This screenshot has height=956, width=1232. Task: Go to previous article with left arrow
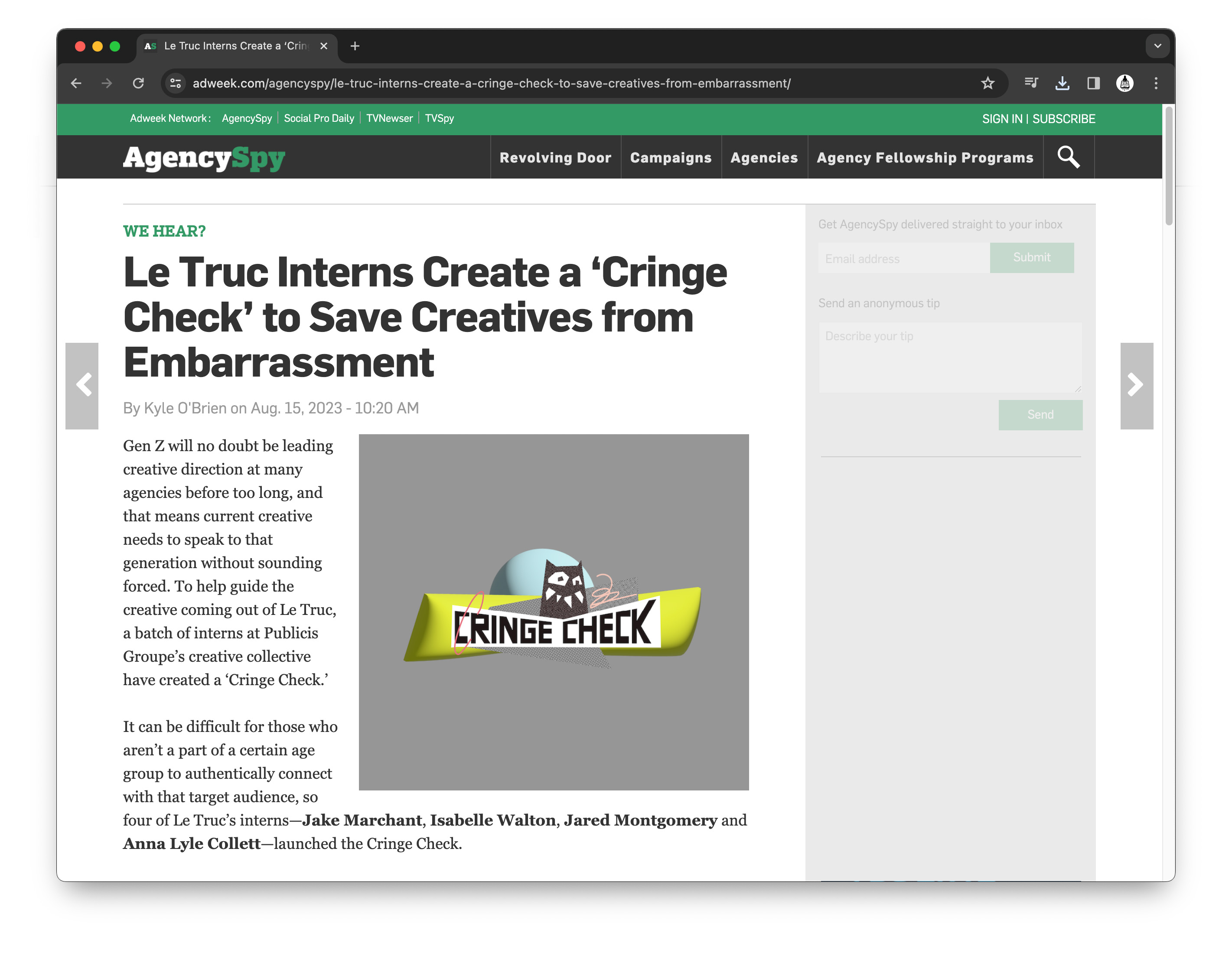coord(82,386)
